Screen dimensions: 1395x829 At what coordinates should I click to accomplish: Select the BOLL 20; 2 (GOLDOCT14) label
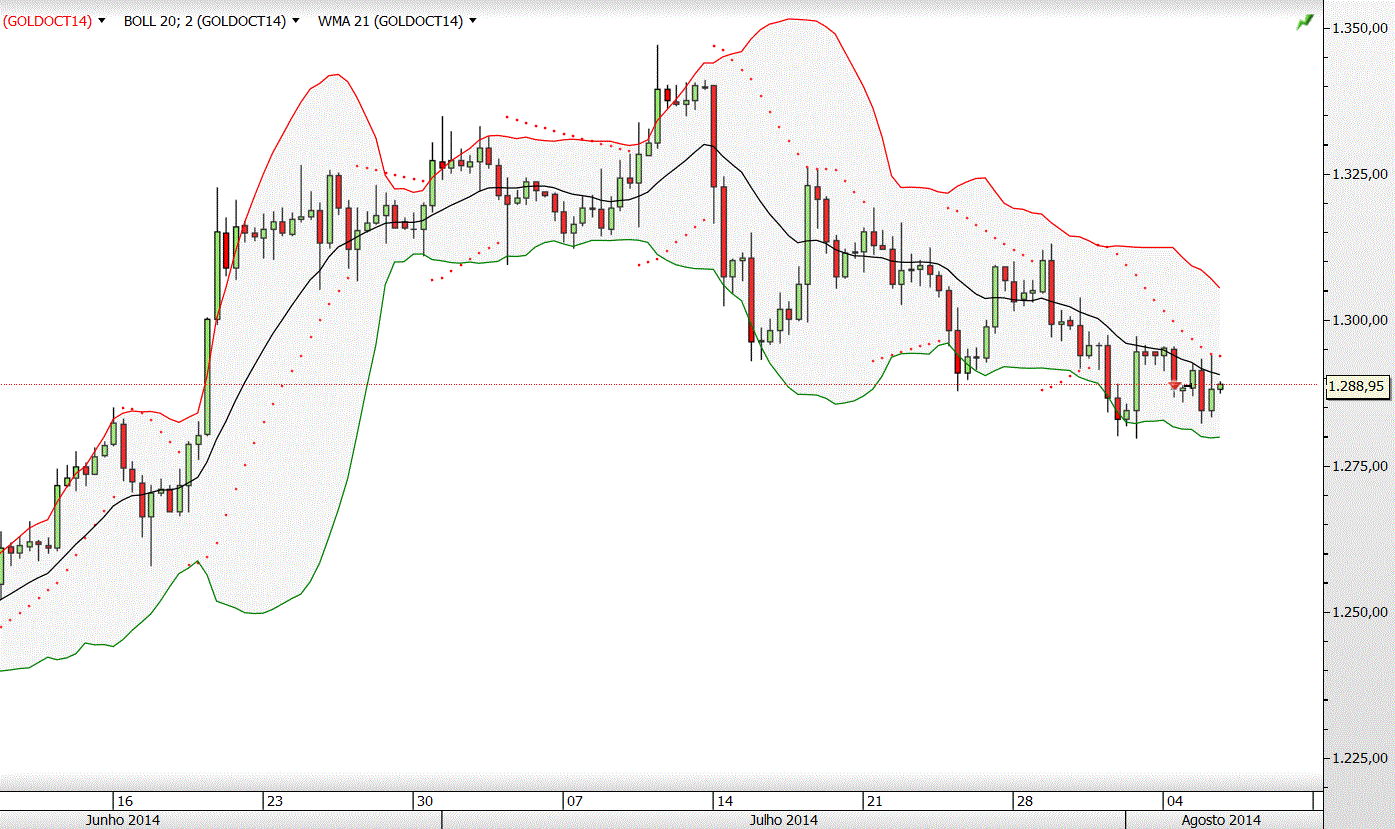(x=205, y=21)
